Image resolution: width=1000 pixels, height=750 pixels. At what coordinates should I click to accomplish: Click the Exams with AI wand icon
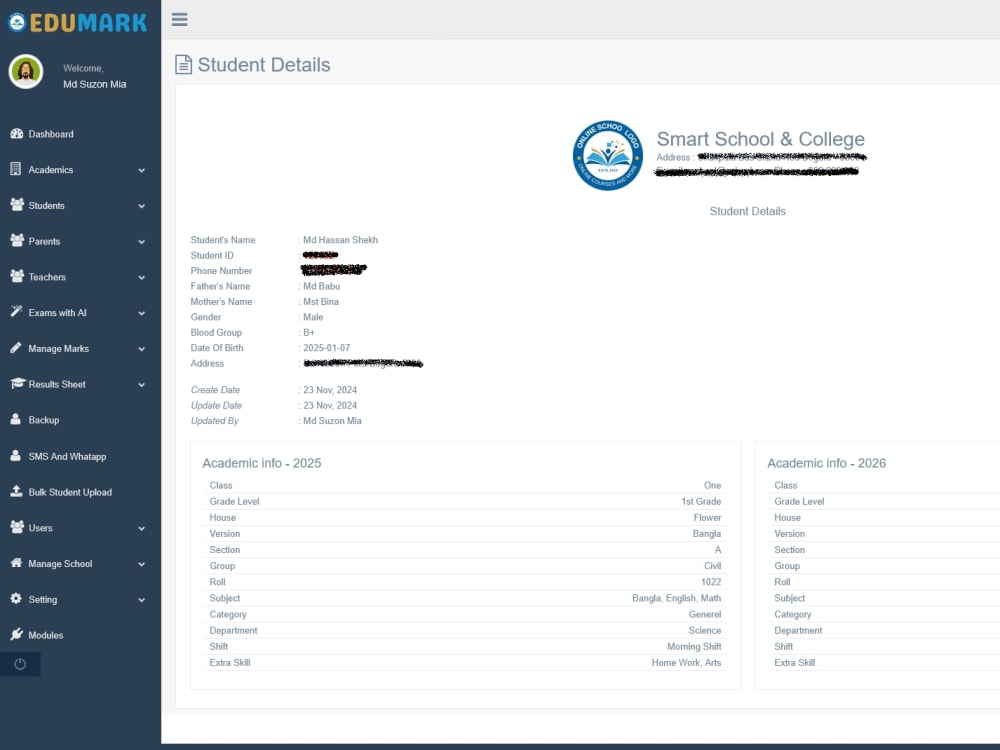tap(16, 312)
